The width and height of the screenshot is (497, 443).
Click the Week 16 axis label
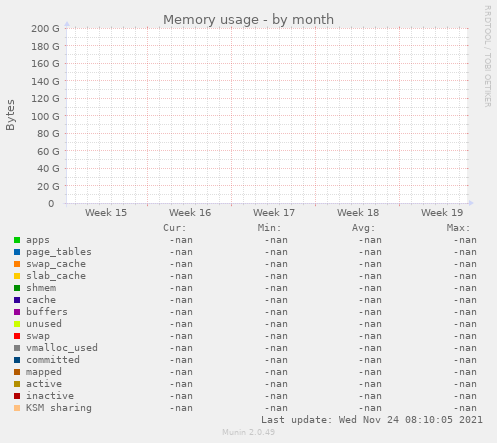(x=190, y=213)
